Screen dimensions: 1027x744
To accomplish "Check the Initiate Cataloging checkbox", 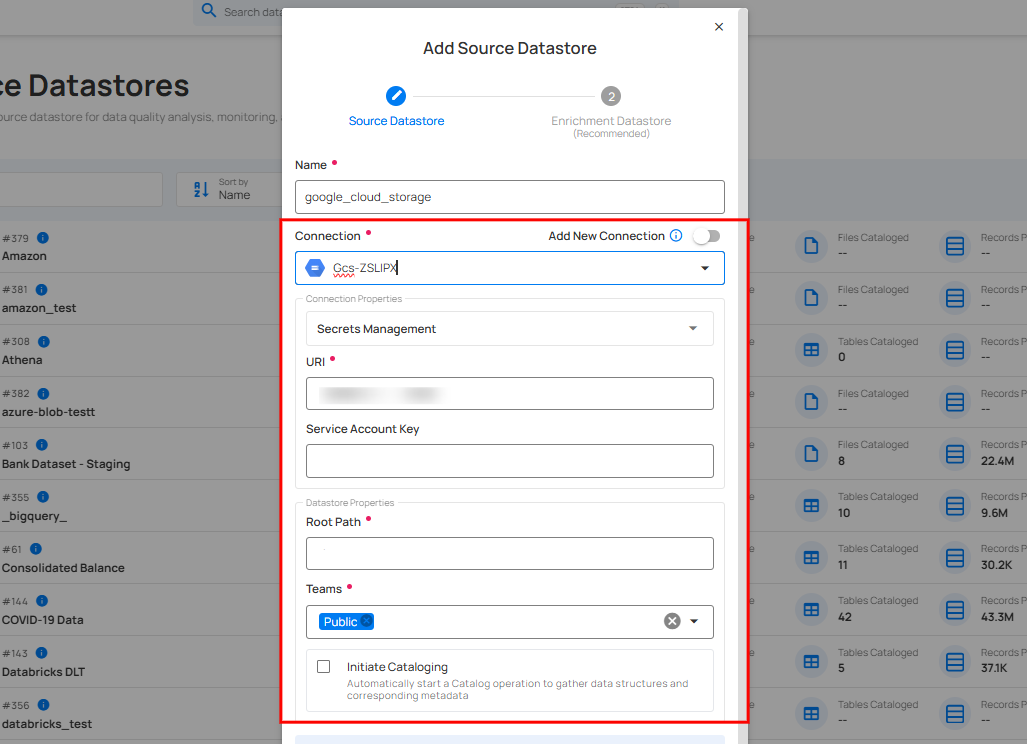I will click(323, 667).
